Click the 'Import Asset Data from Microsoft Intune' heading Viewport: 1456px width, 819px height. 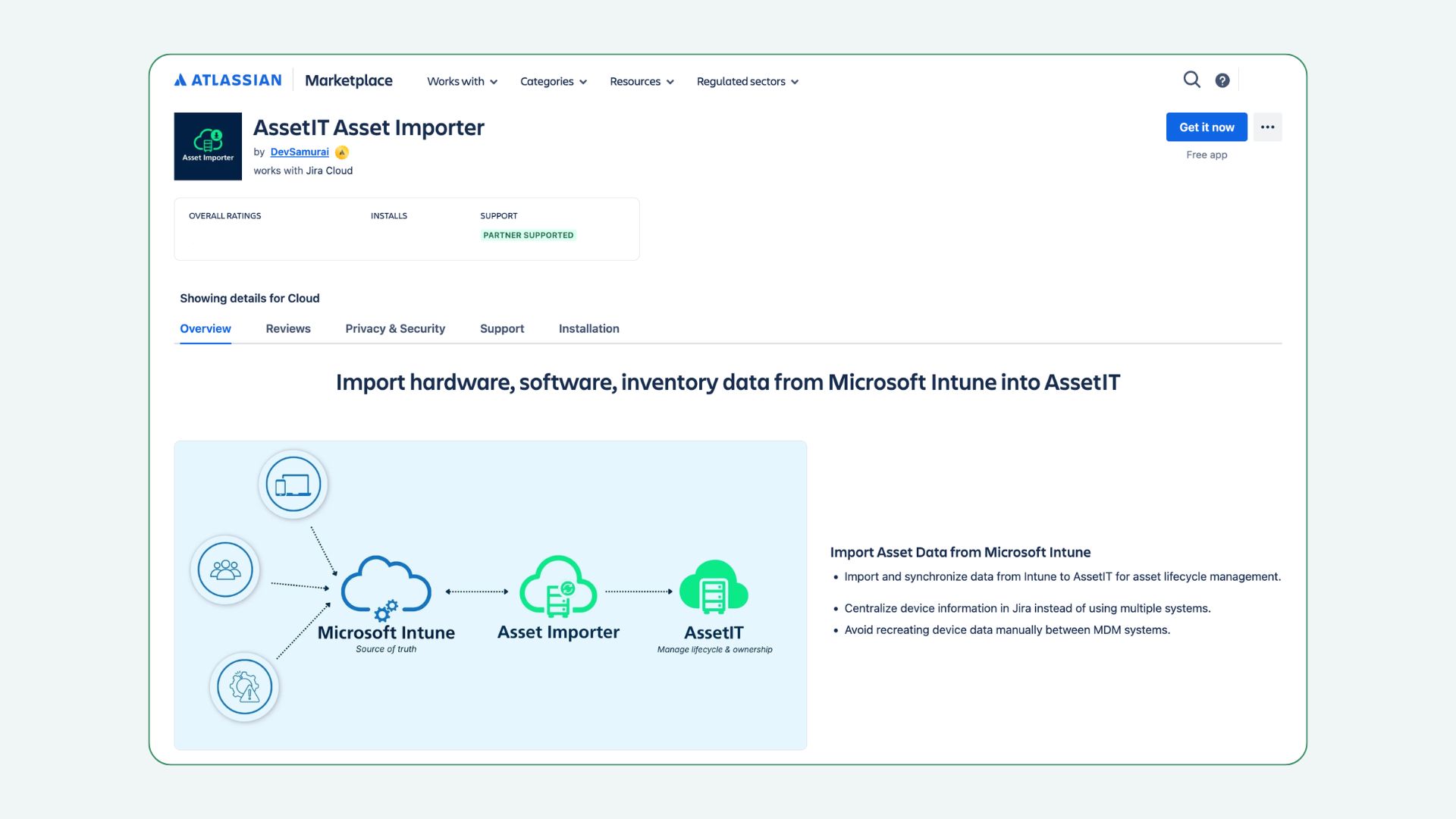tap(960, 552)
